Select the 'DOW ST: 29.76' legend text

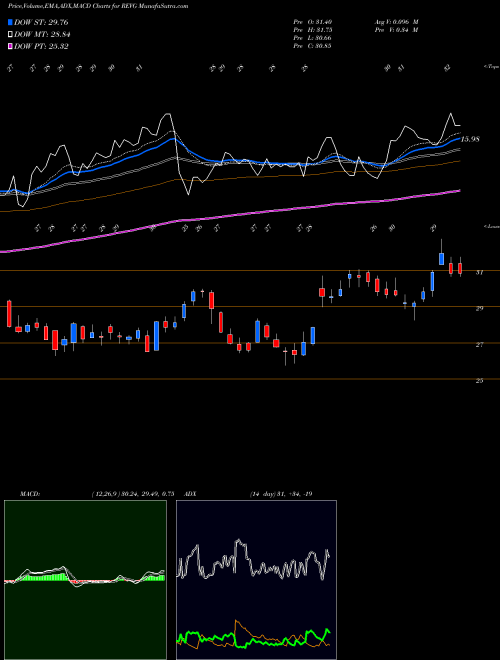pyautogui.click(x=41, y=22)
